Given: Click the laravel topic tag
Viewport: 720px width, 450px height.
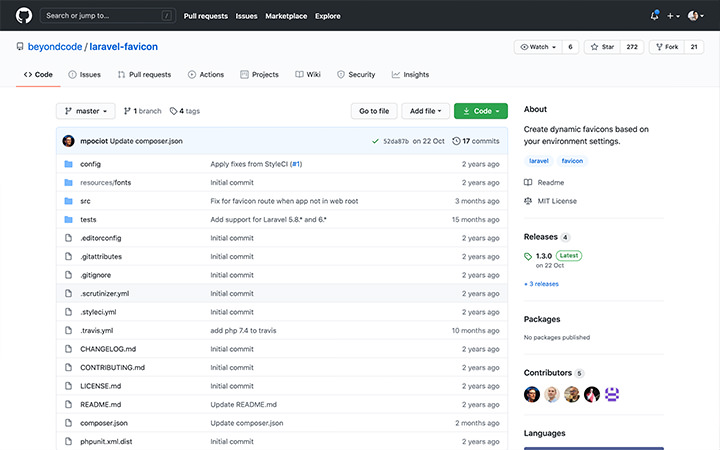Looking at the screenshot, I should pos(539,161).
